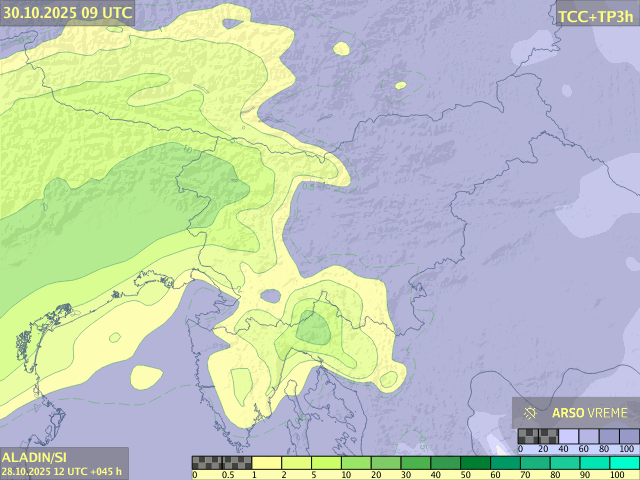This screenshot has width=640, height=480.
Task: Click the isolated yellow oval at the lower left
Action: coord(146,377)
